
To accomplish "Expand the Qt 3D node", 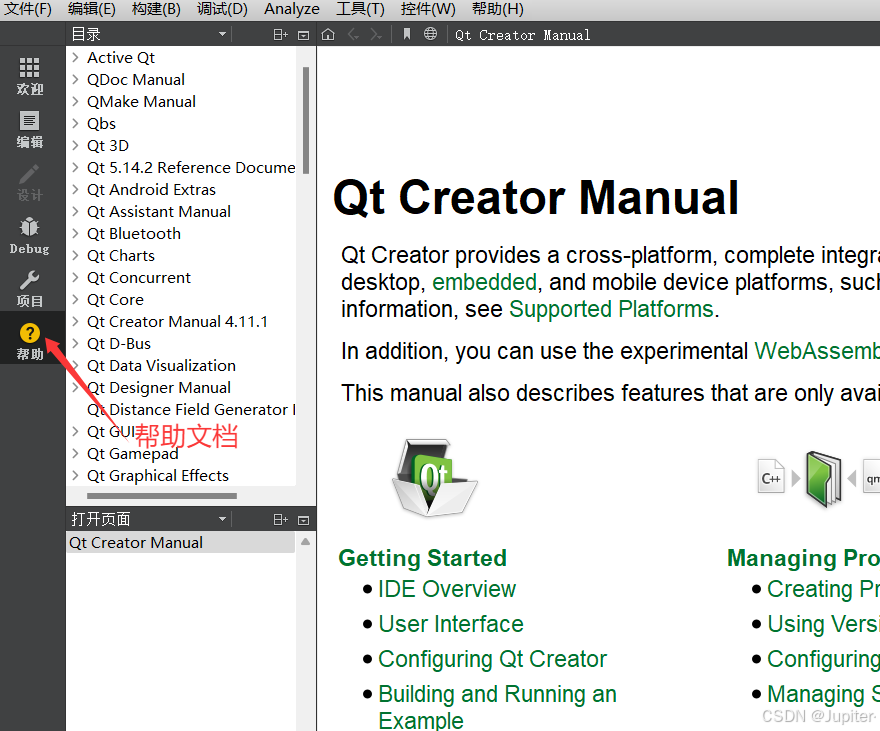I will (x=75, y=145).
